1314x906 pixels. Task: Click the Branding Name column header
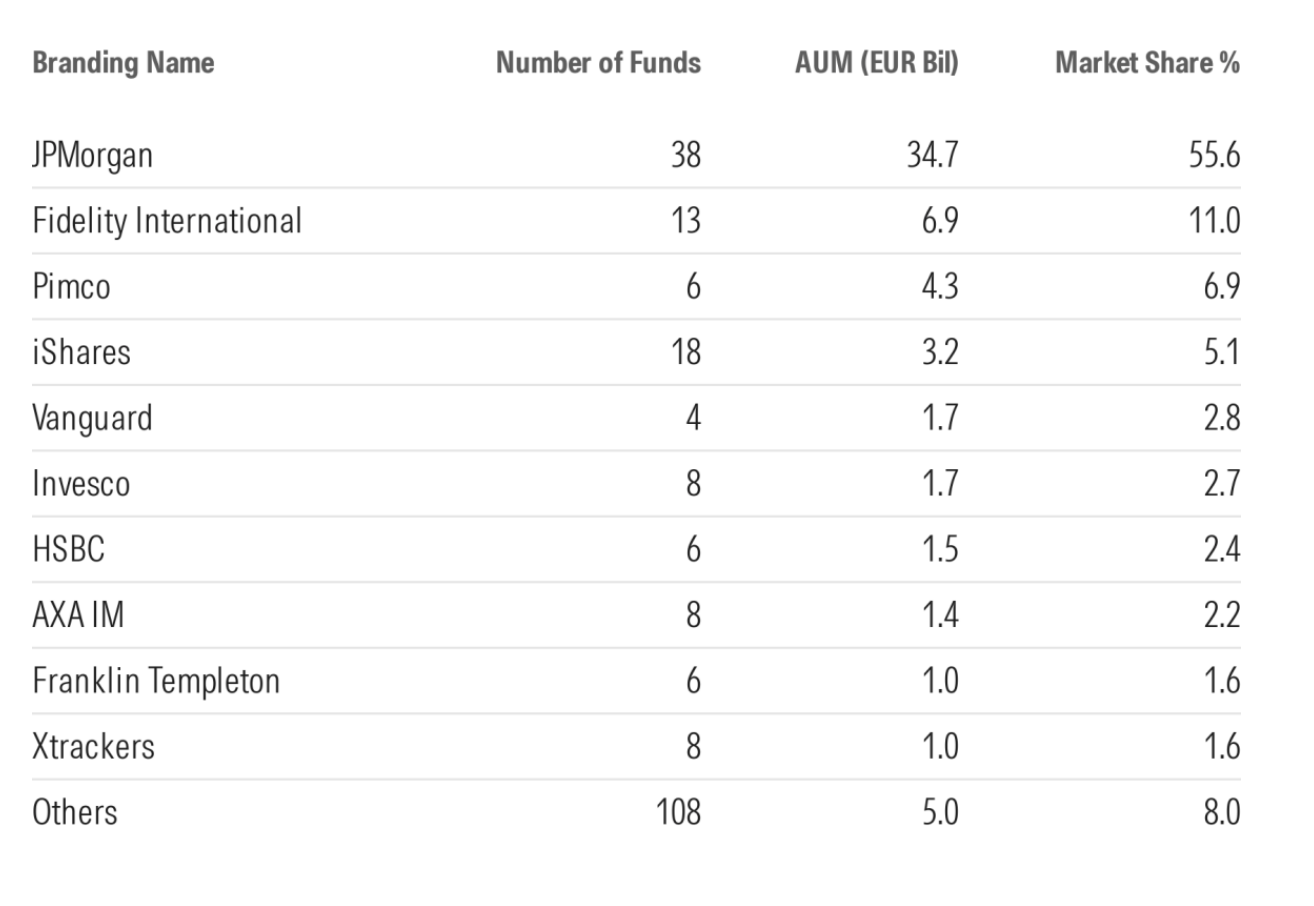coord(123,63)
